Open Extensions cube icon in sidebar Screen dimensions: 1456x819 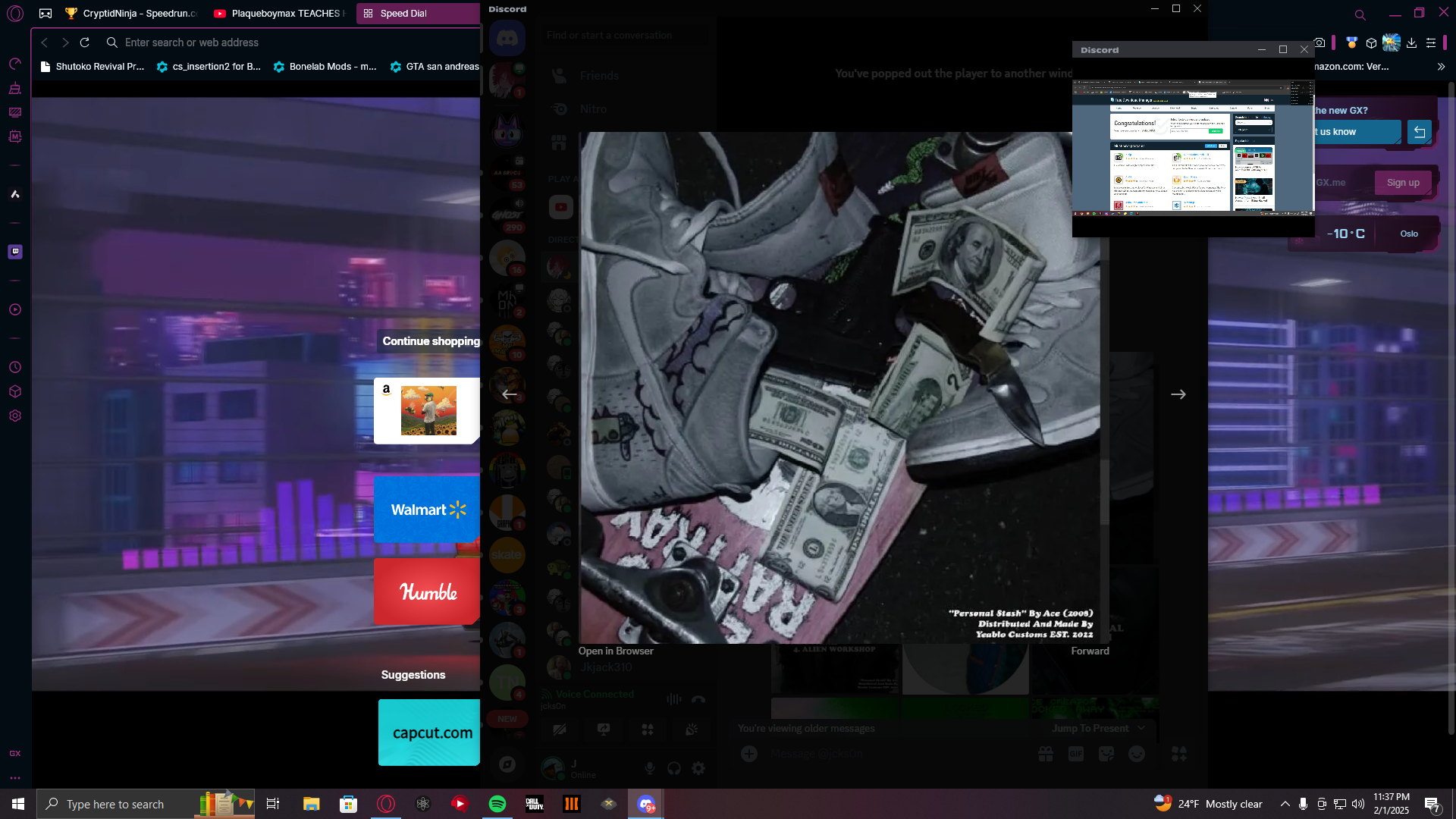coord(15,391)
